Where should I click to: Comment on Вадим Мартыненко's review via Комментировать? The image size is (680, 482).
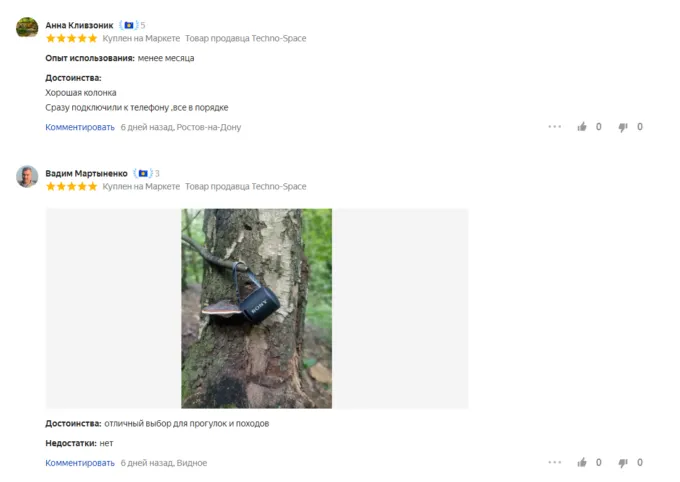point(80,463)
